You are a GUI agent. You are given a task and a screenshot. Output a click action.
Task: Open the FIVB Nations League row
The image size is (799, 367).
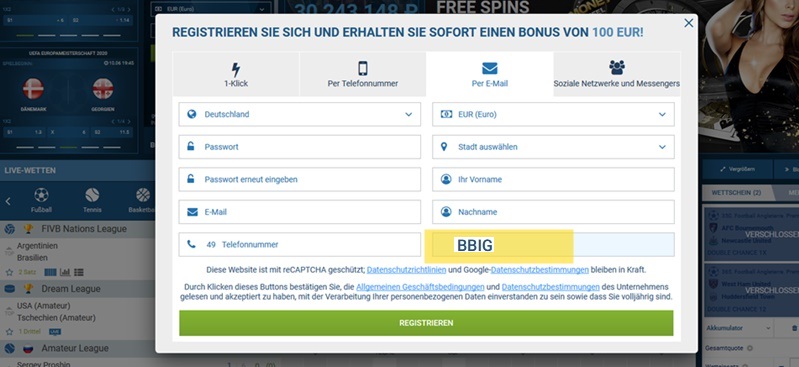(x=77, y=229)
